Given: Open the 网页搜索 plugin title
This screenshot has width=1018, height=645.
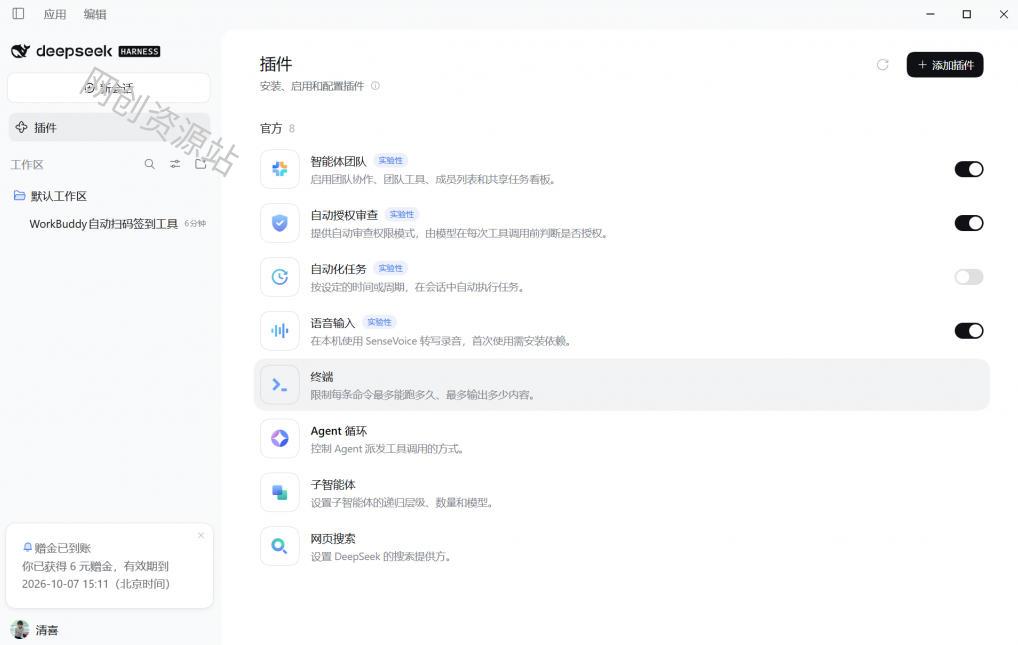Looking at the screenshot, I should 333,538.
